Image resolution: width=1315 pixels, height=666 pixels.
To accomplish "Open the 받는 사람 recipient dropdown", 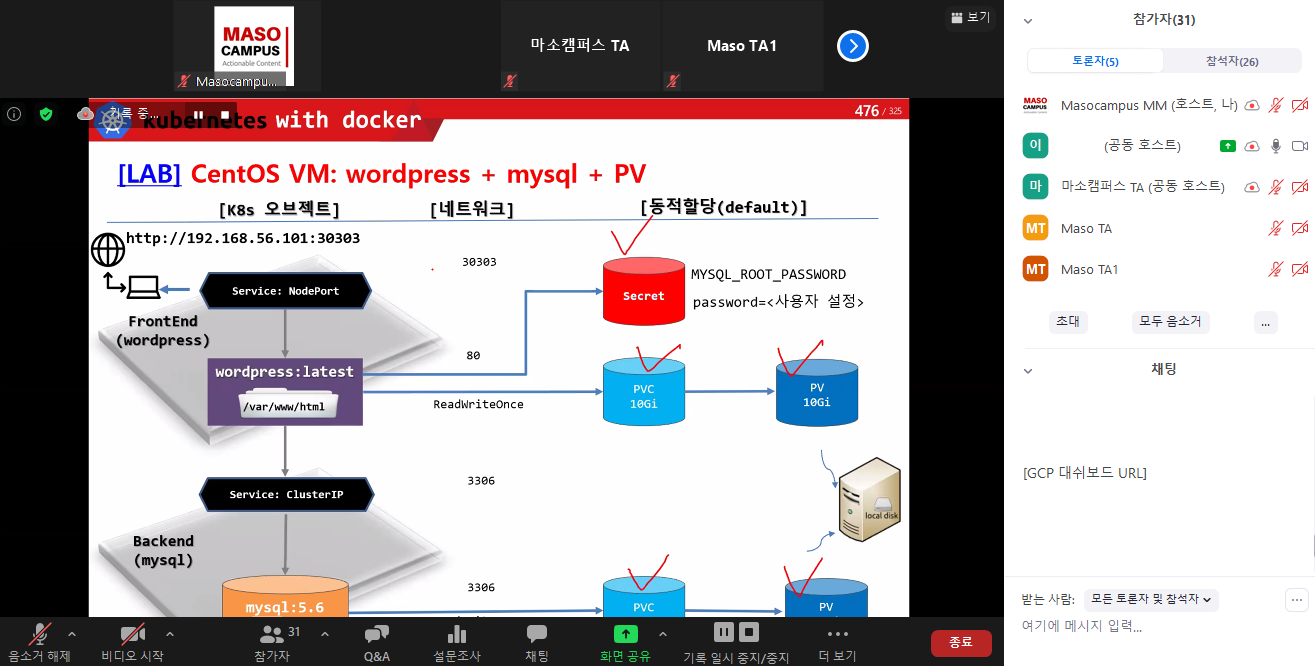I will (1151, 599).
